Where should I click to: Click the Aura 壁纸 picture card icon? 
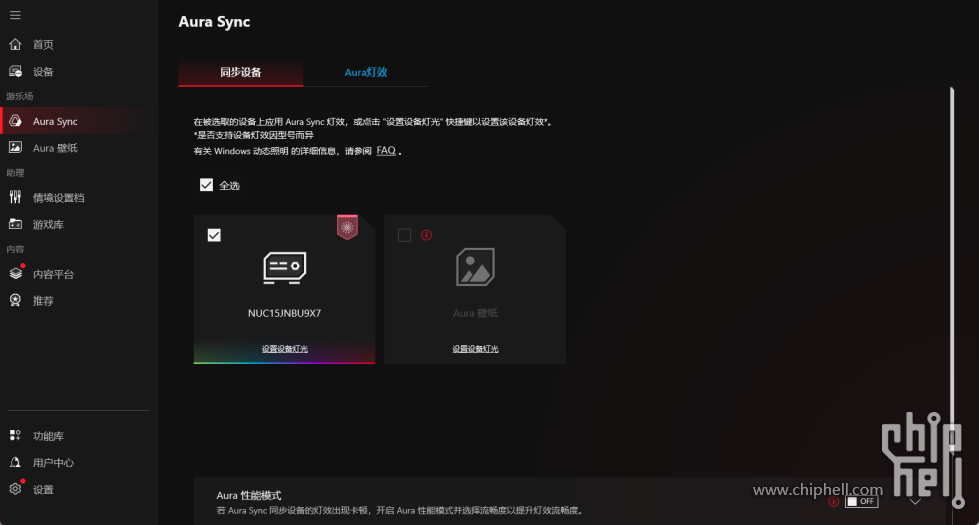[475, 267]
